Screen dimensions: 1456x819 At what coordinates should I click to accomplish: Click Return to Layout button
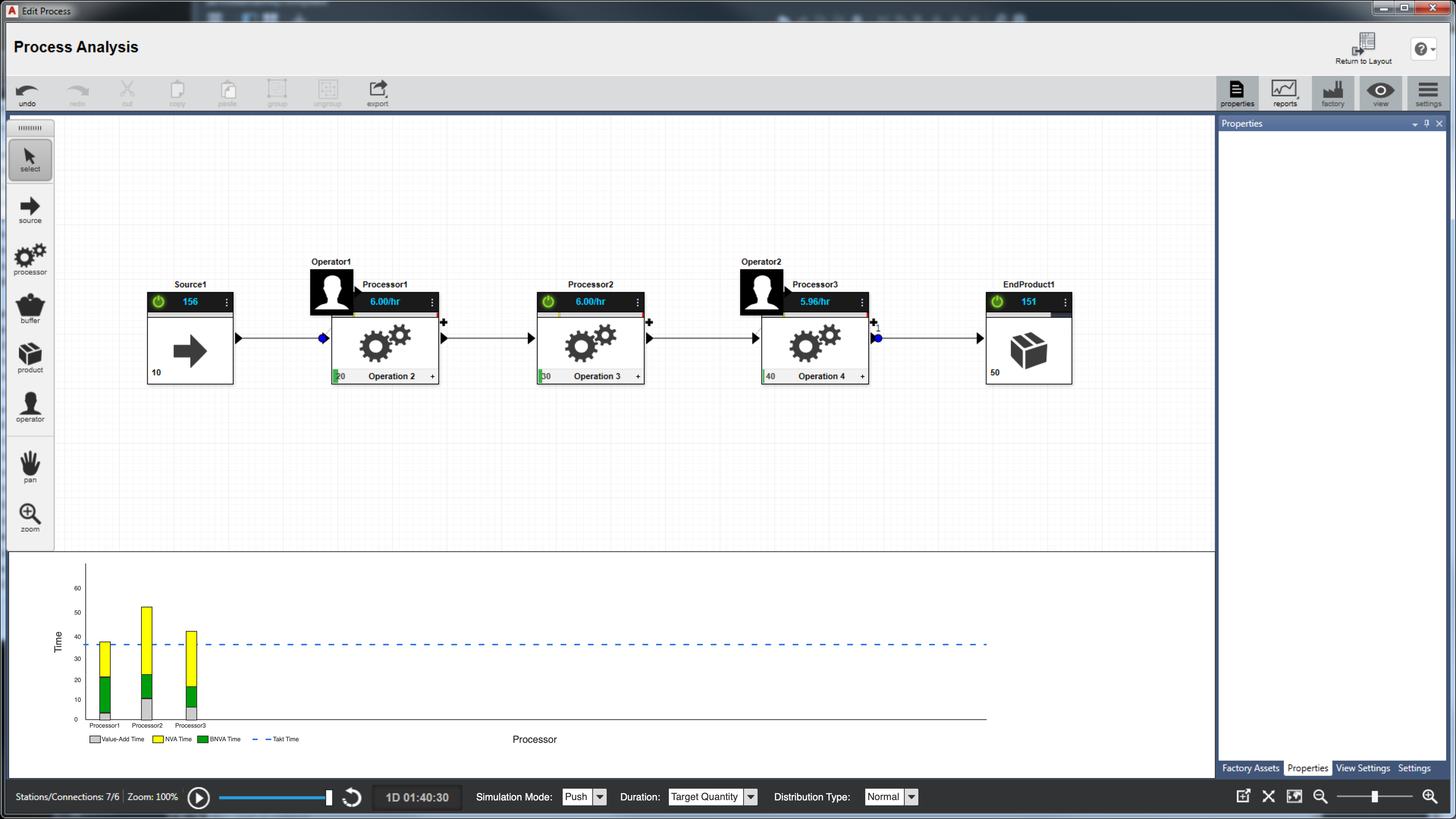tap(1363, 49)
